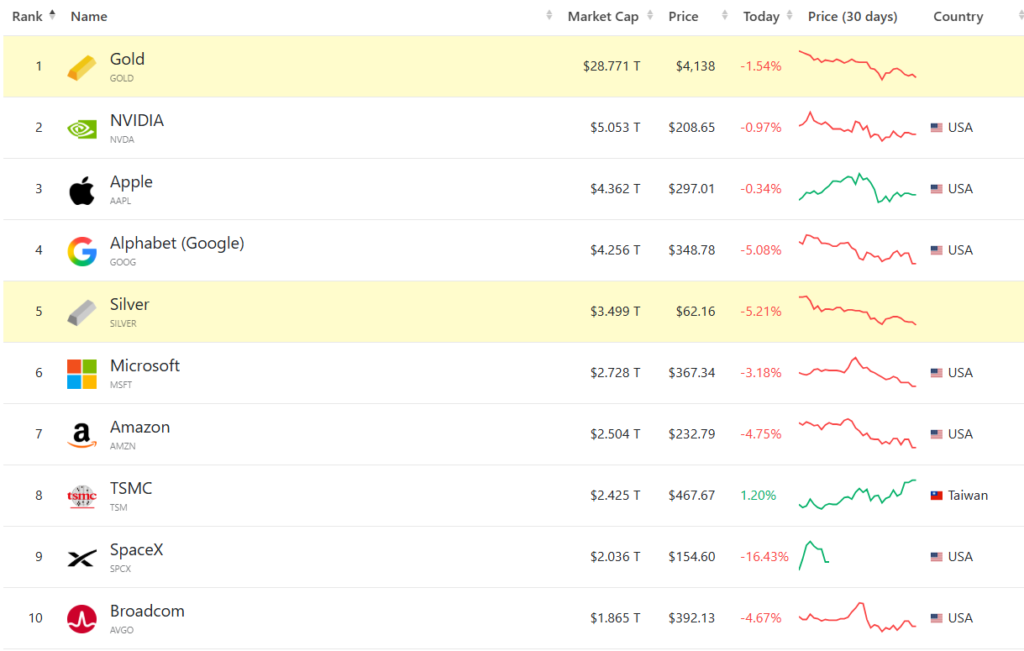
Task: Click the USA flag in Alphabet row
Action: coord(936,250)
